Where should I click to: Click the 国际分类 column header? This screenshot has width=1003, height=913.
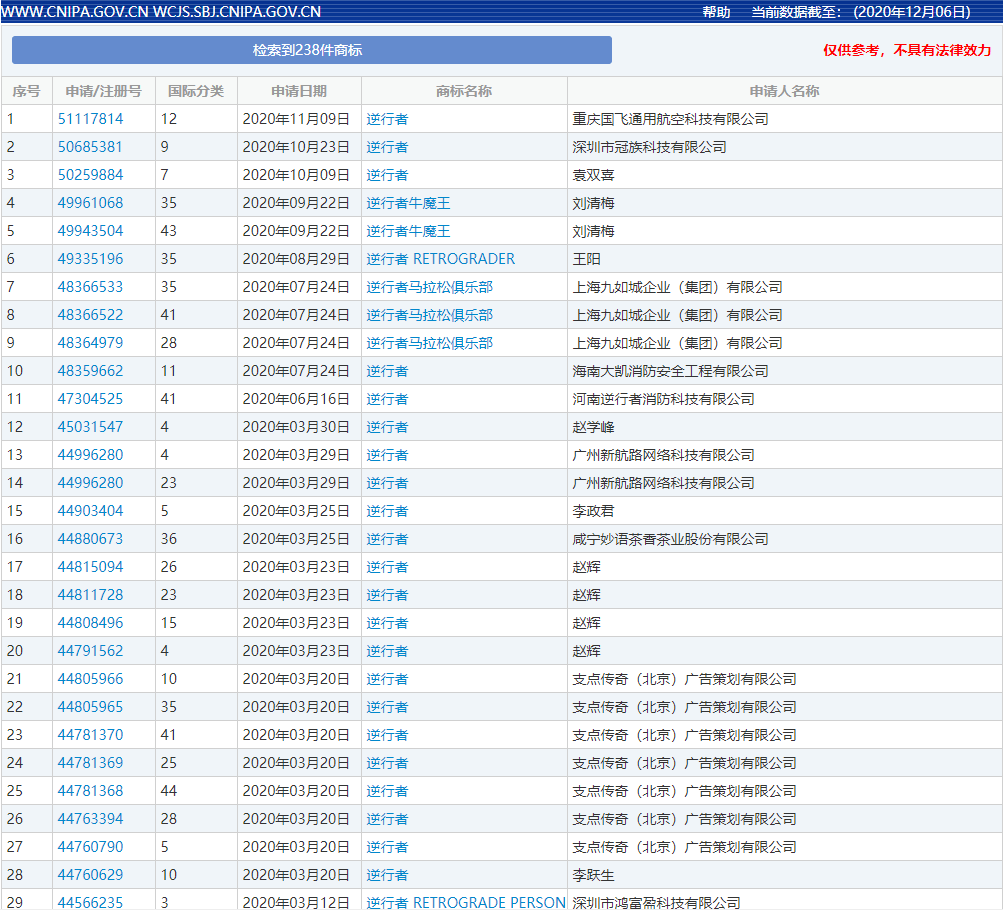point(196,90)
